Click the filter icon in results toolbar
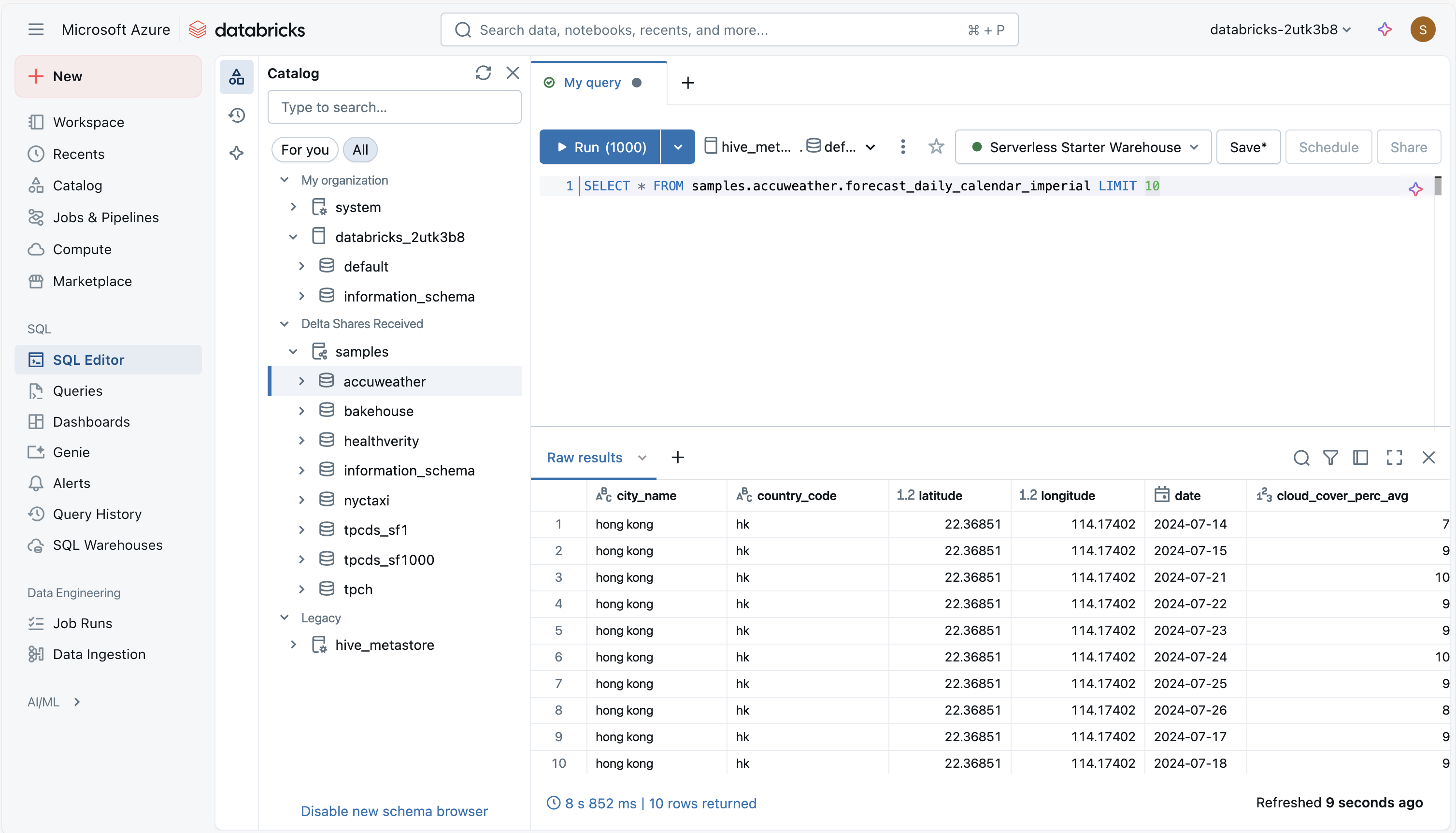Viewport: 1456px width, 833px height. coord(1330,457)
